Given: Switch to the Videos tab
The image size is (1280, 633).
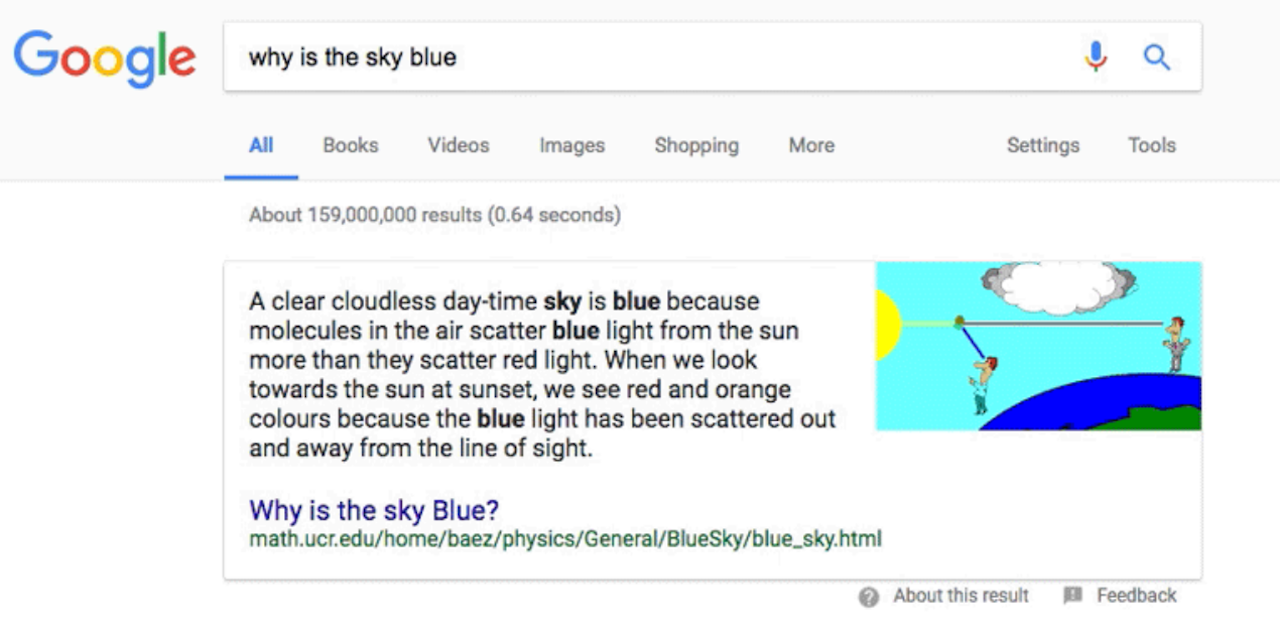Looking at the screenshot, I should pos(457,145).
